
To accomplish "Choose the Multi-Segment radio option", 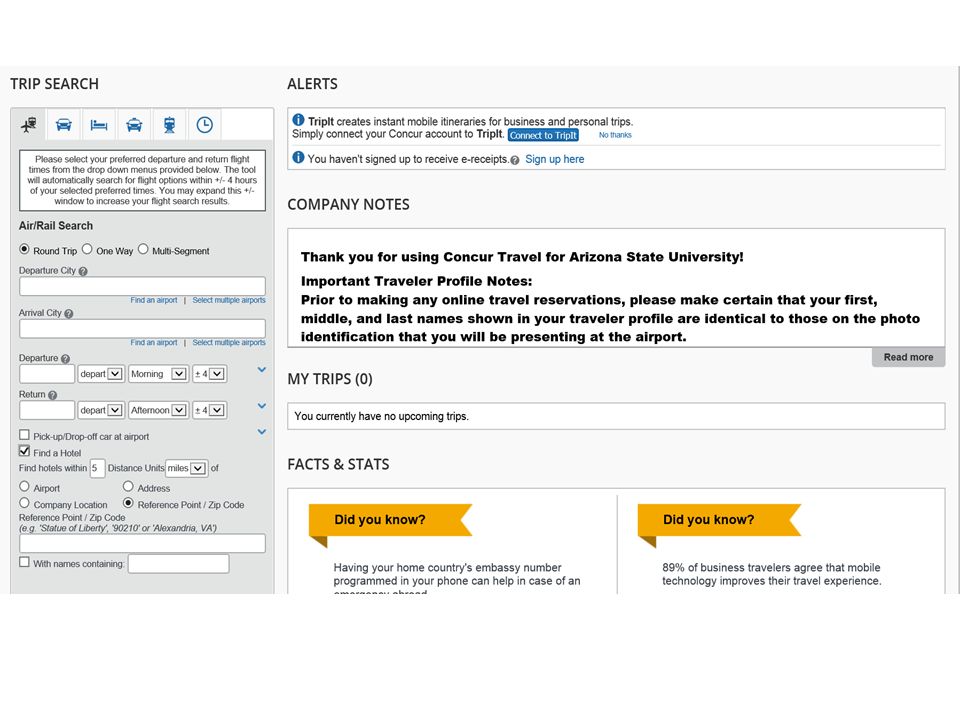I will pos(143,249).
